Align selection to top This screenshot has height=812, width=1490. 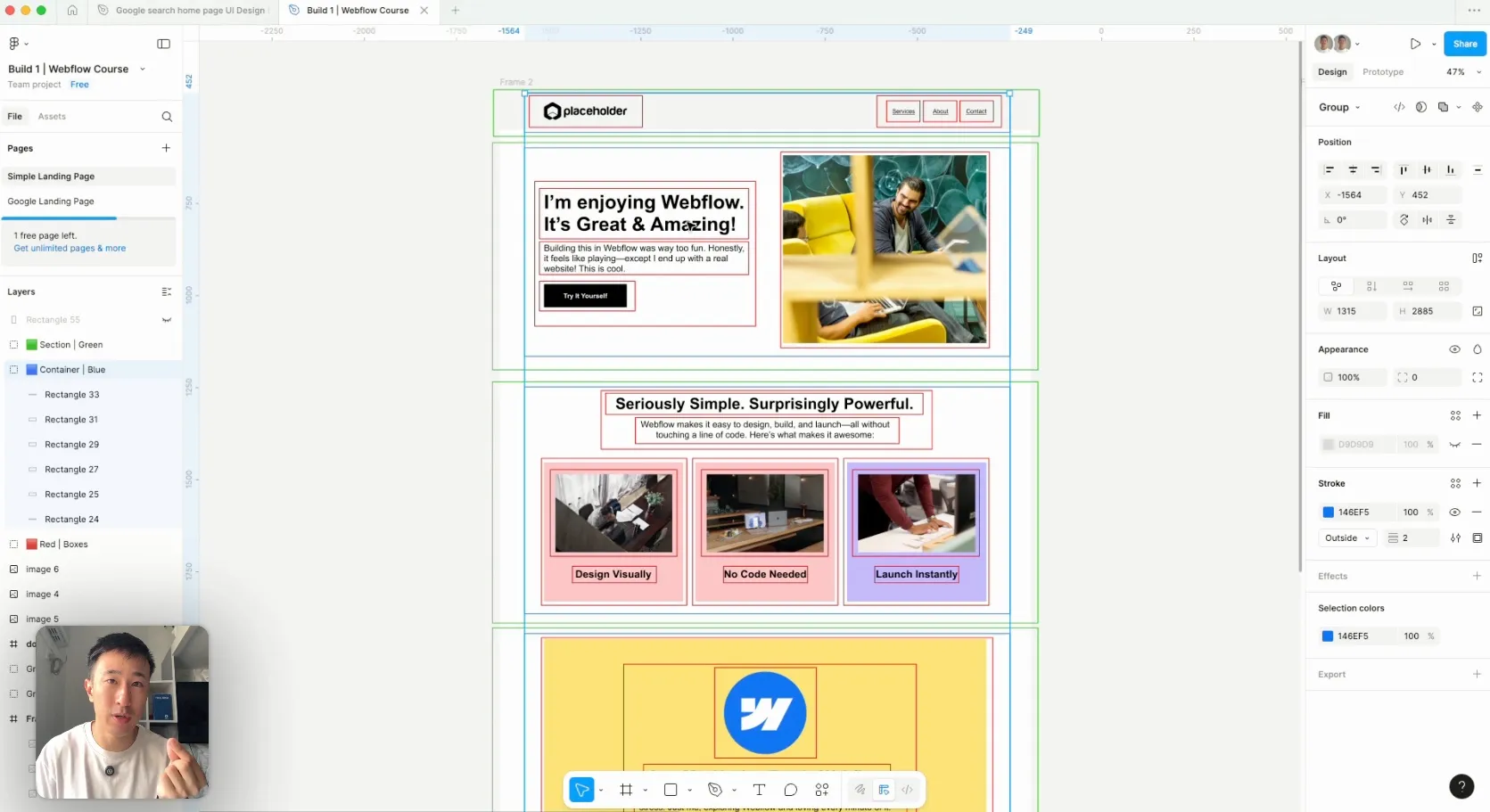1404,169
